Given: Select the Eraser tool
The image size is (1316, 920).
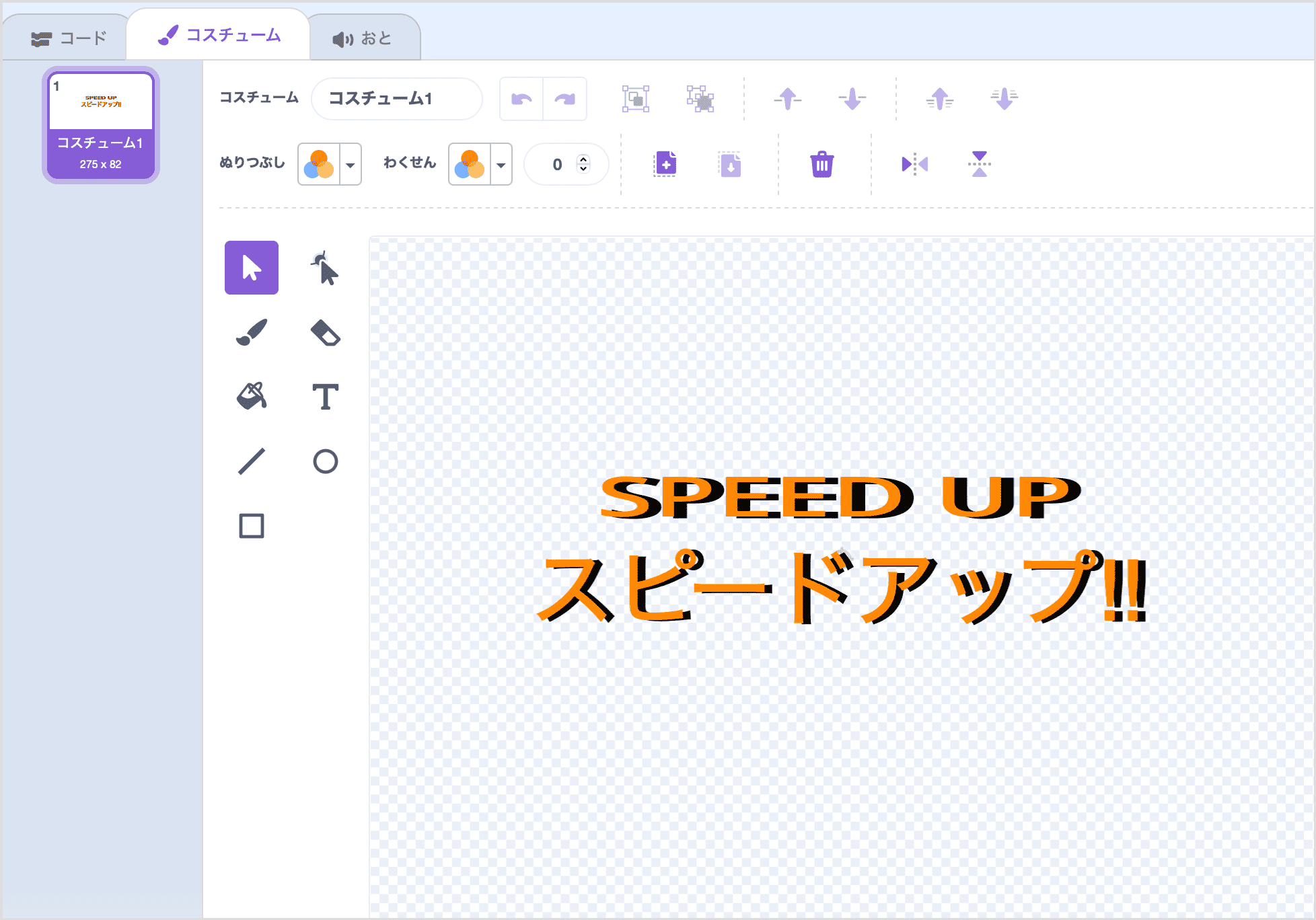Looking at the screenshot, I should 325,332.
